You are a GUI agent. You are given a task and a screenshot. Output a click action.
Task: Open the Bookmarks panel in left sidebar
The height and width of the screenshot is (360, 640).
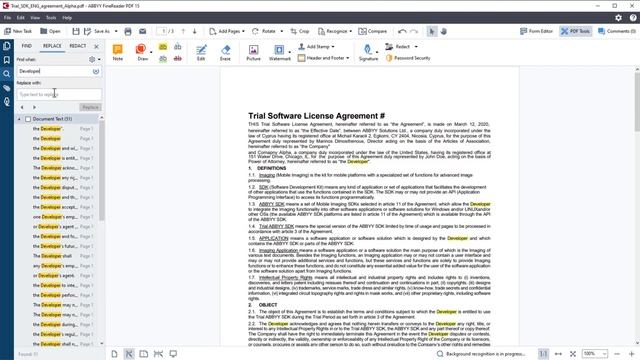(x=7, y=60)
